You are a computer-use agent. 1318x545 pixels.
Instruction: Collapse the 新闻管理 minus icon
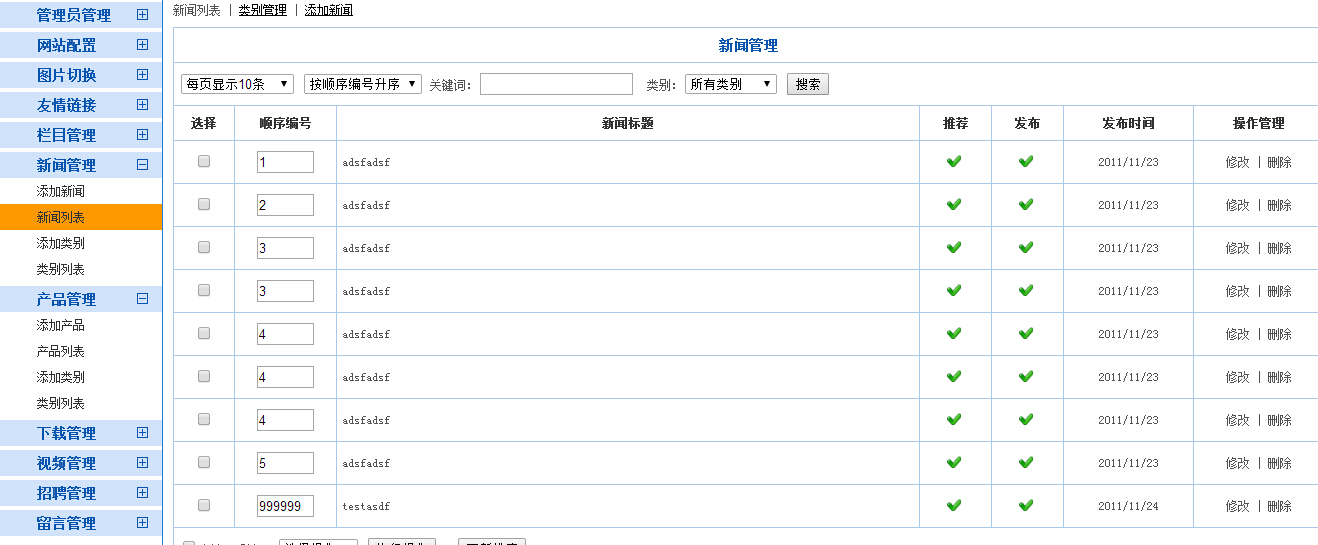(142, 165)
